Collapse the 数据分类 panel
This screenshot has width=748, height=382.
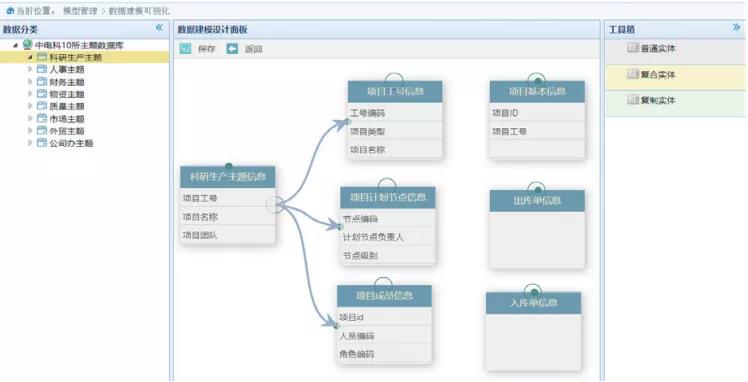pos(159,28)
